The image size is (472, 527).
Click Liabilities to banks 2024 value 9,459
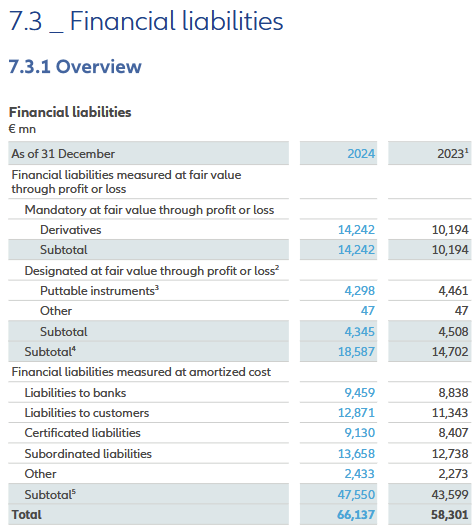(359, 393)
